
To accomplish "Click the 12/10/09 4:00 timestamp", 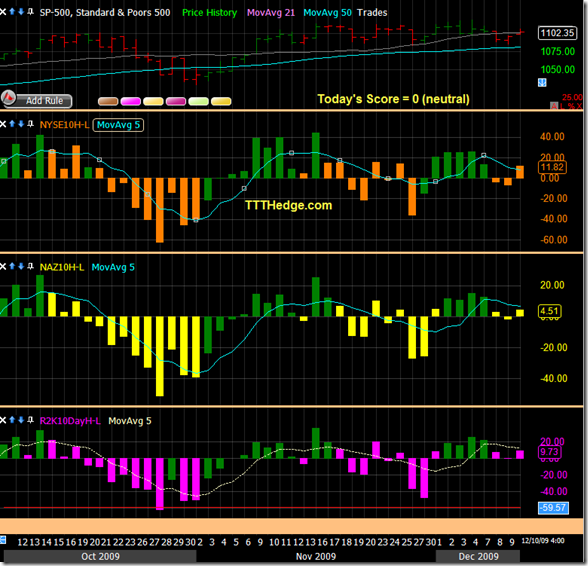I will click(543, 541).
